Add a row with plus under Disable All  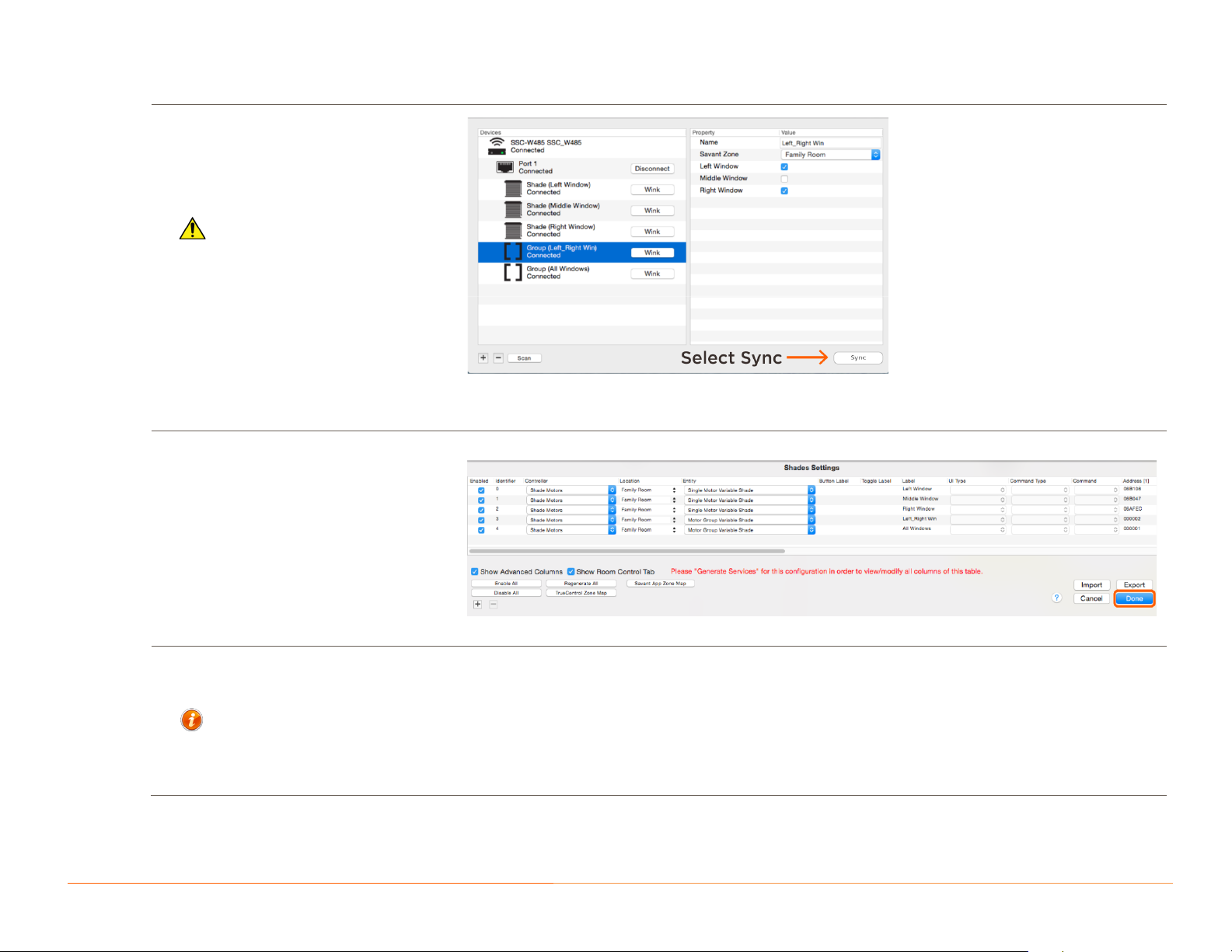[478, 604]
